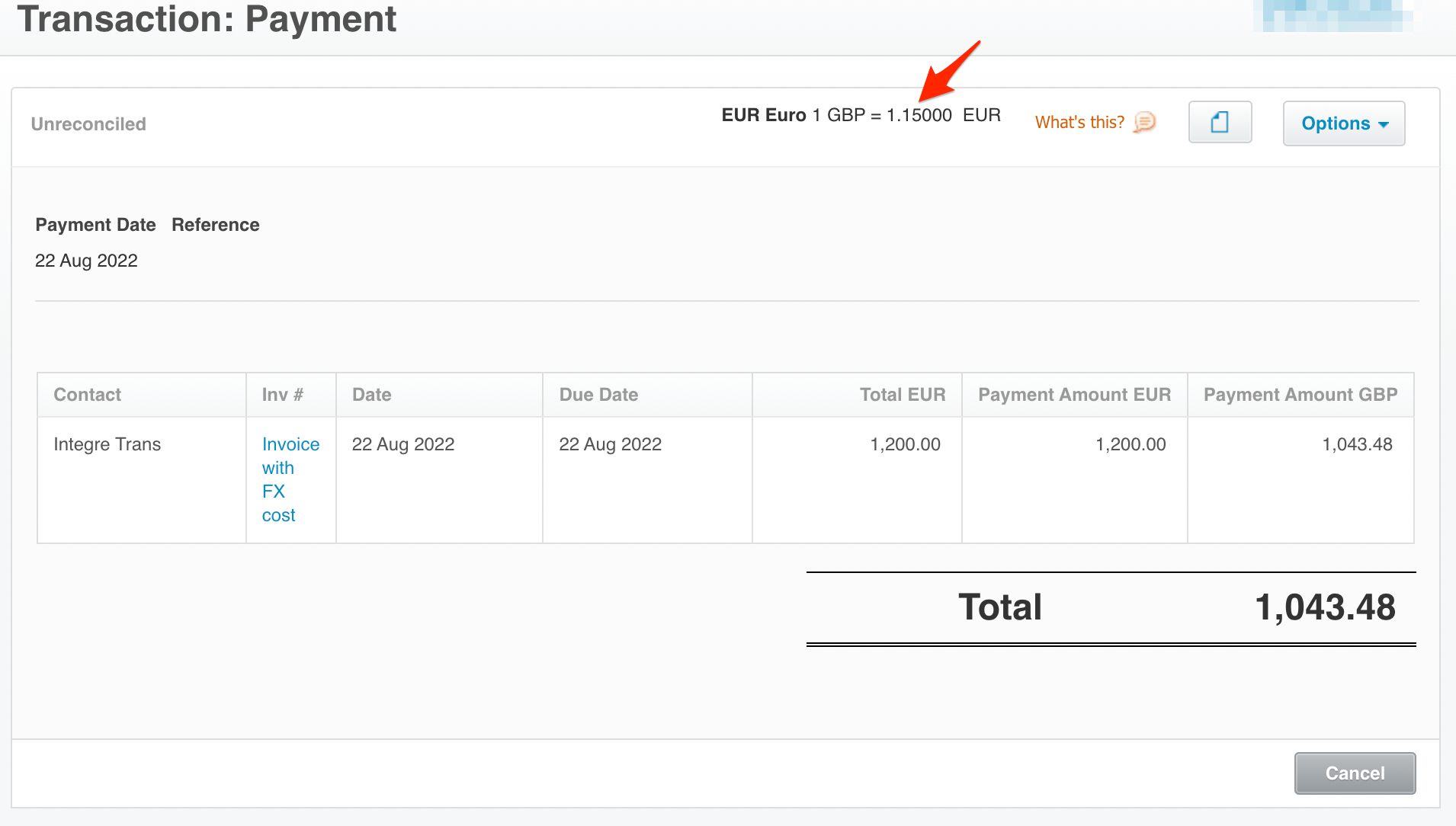Click the total amount 1,043.48

tap(1326, 607)
